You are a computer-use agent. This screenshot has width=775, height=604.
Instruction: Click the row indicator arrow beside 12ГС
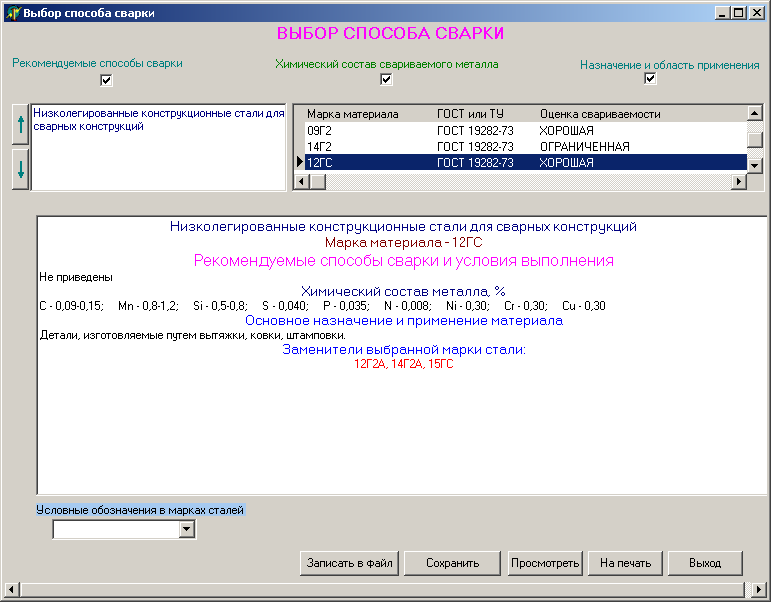click(x=300, y=162)
